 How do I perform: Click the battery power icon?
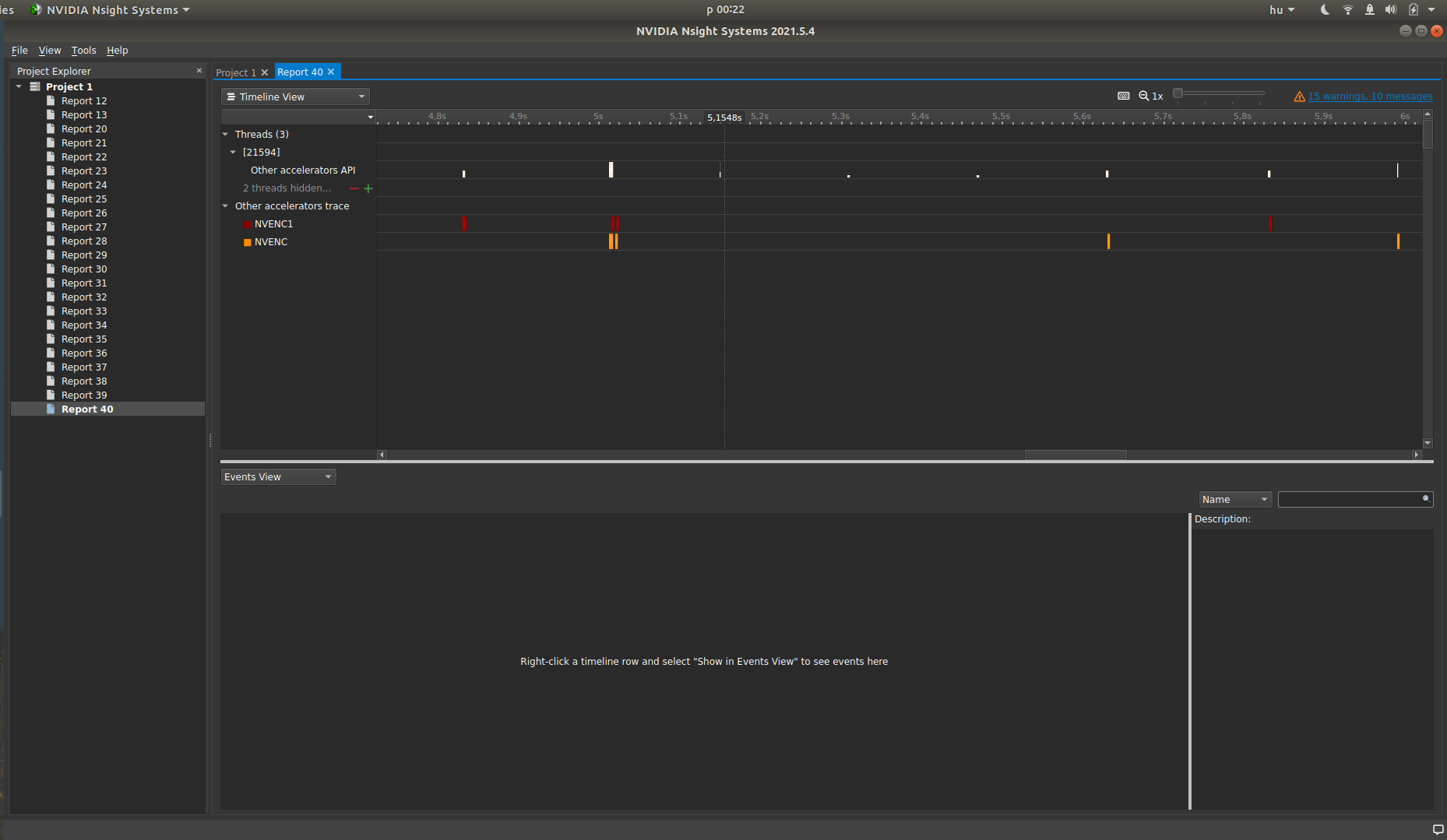click(1414, 9)
